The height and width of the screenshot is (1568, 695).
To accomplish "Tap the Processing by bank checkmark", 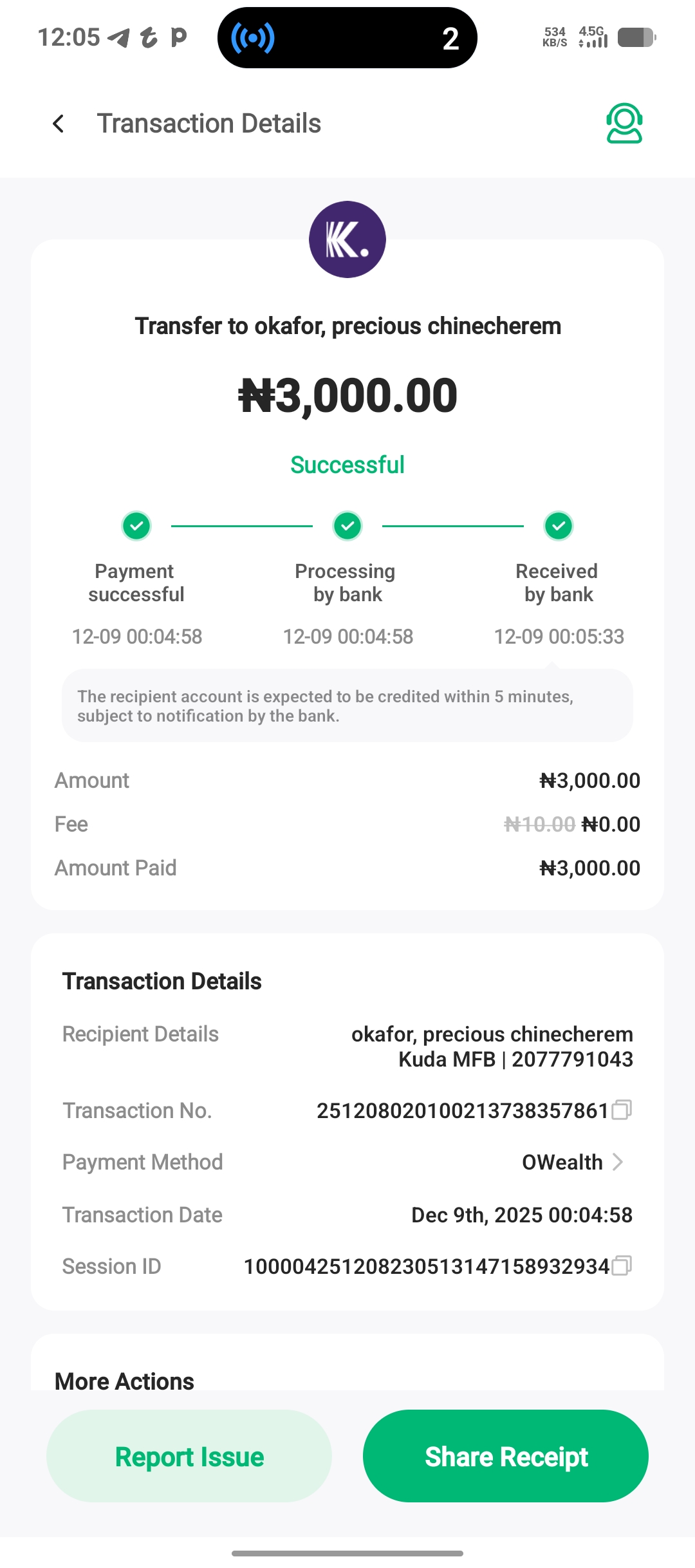I will (x=347, y=526).
